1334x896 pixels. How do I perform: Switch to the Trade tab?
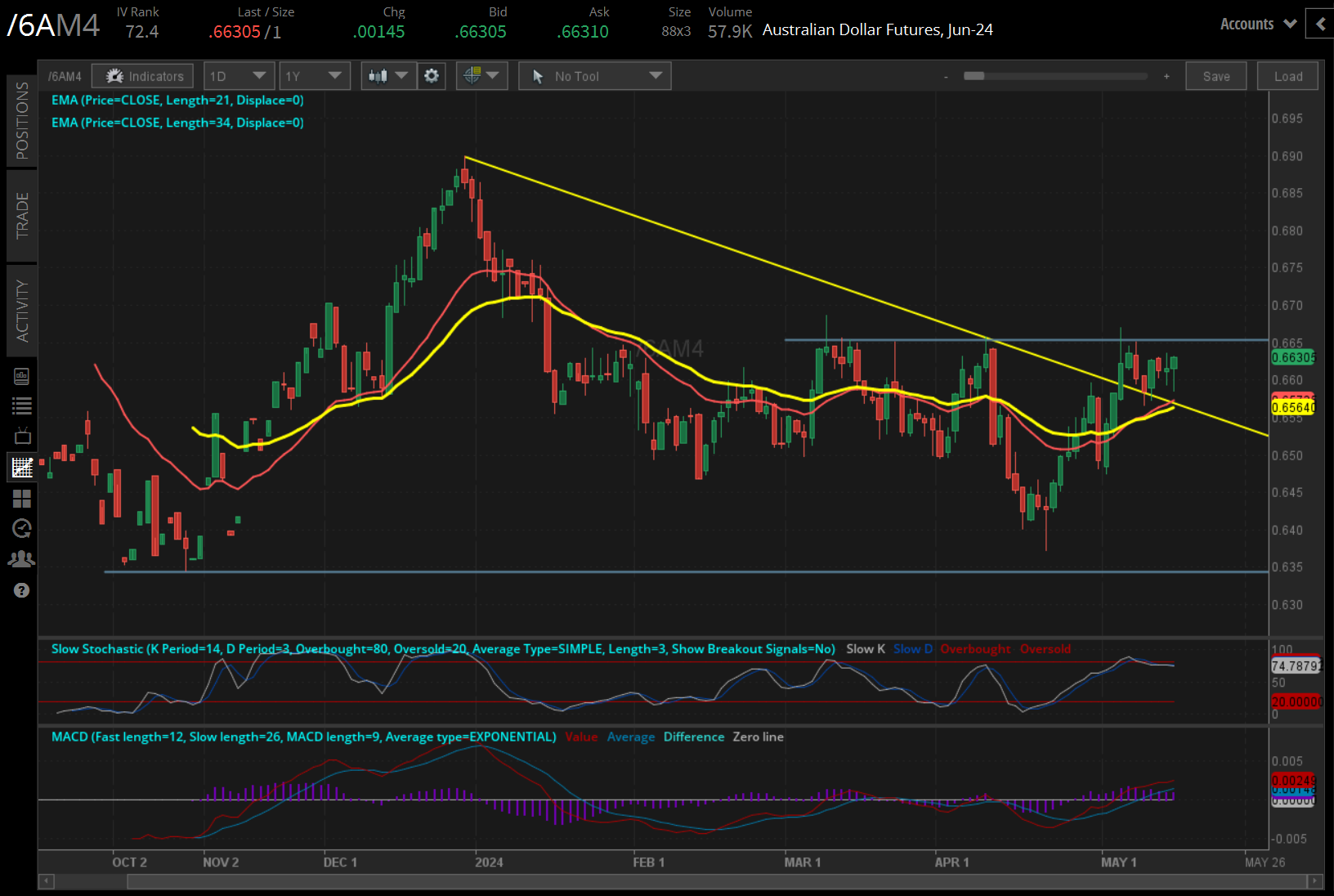[22, 216]
